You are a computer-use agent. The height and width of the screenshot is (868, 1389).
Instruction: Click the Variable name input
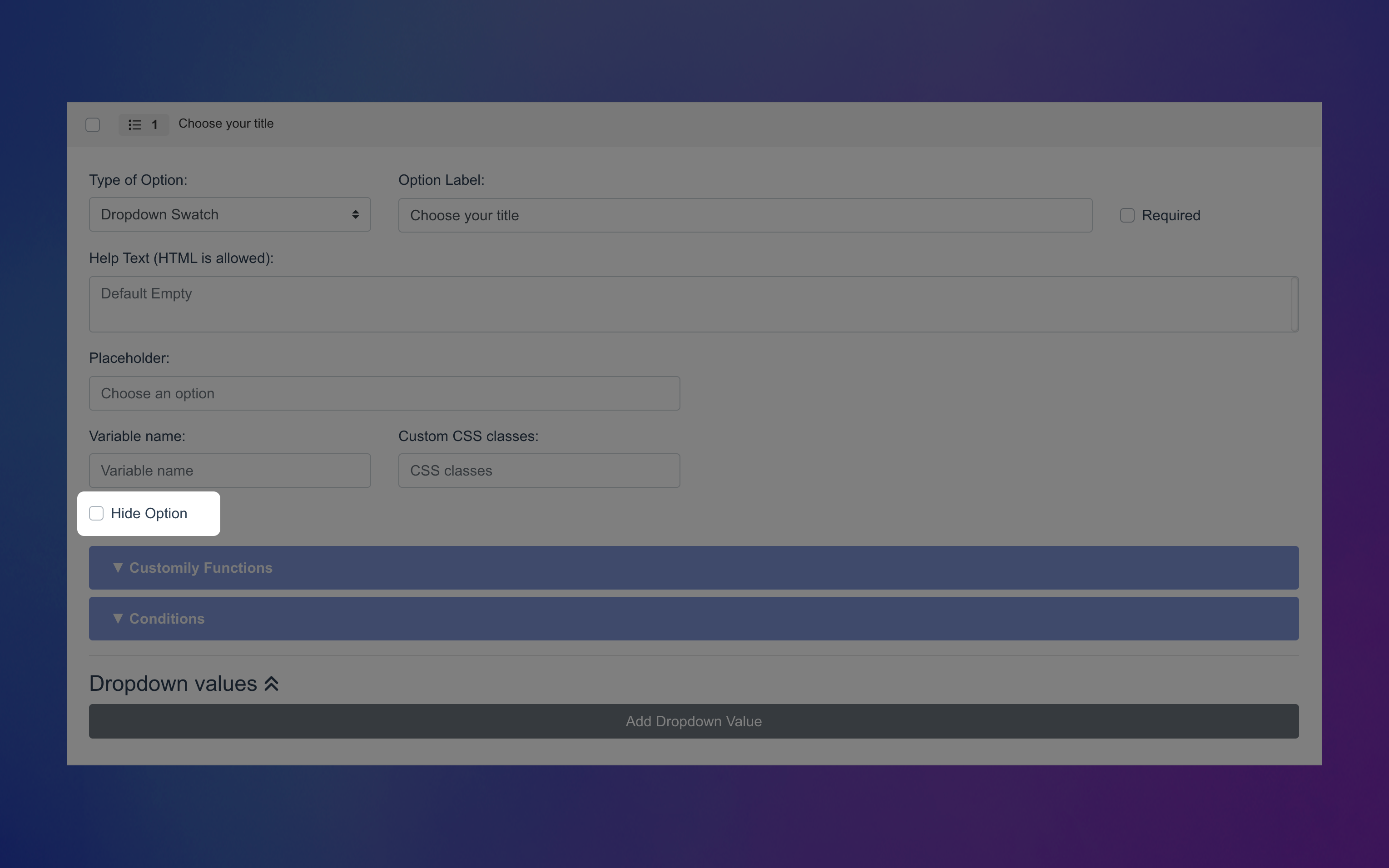229,471
